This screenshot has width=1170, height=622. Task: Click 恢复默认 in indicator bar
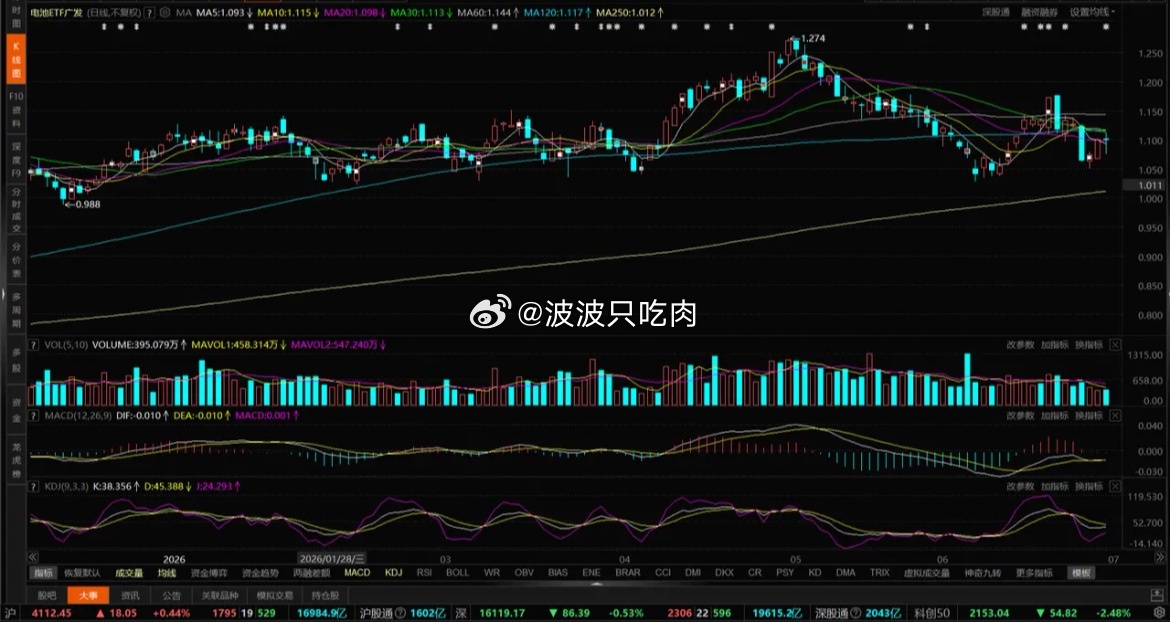82,573
